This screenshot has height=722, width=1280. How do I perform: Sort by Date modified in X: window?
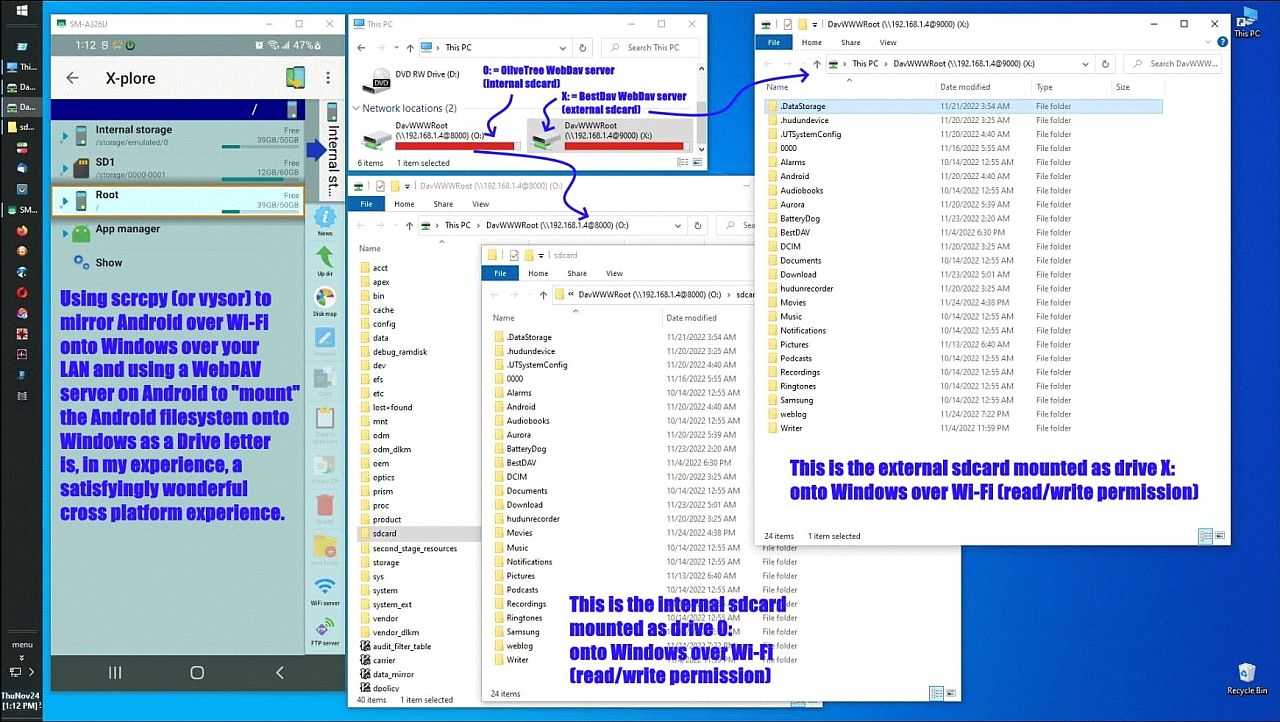(x=965, y=87)
